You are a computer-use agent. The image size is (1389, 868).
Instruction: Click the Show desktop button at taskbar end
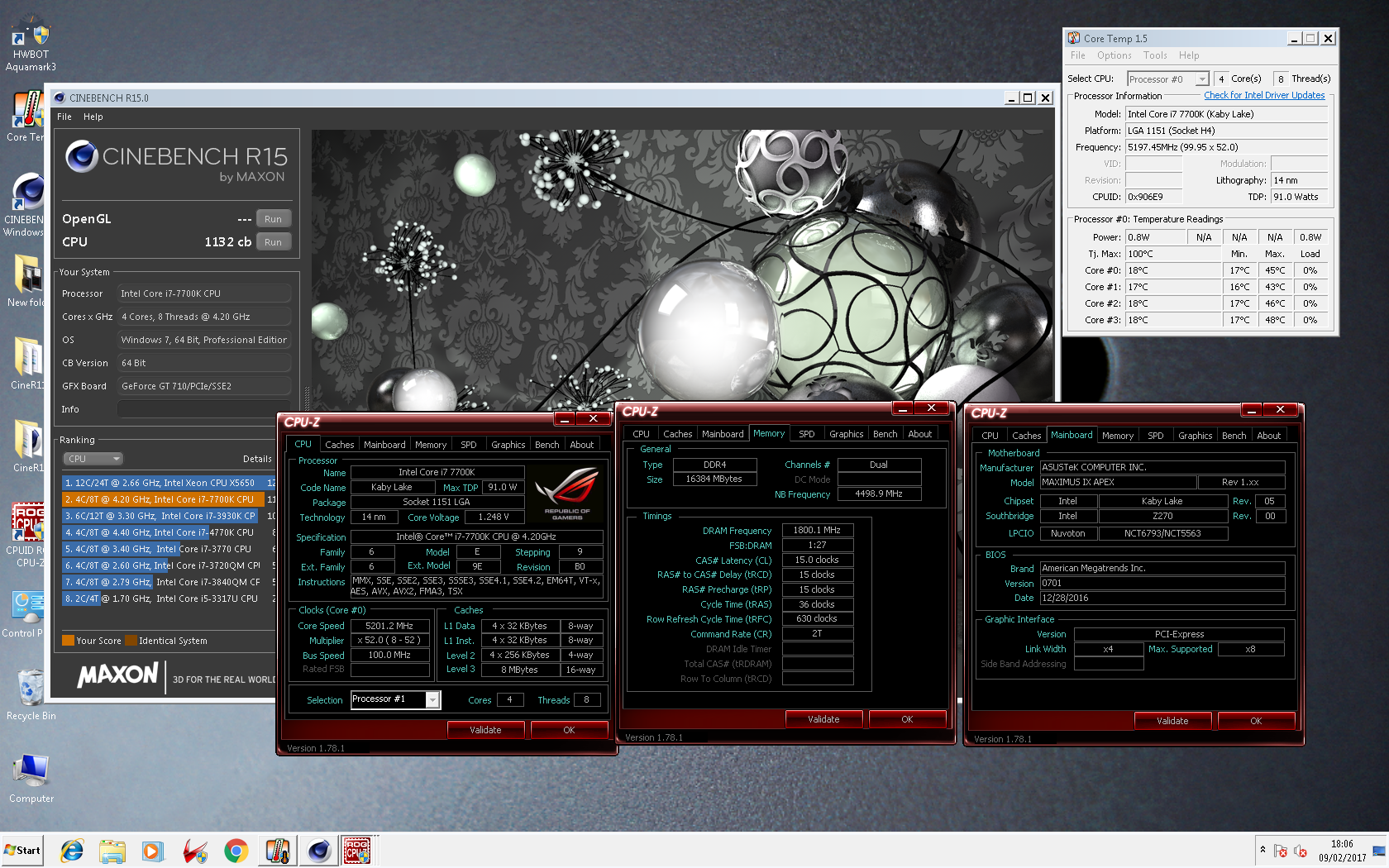pos(1379,851)
